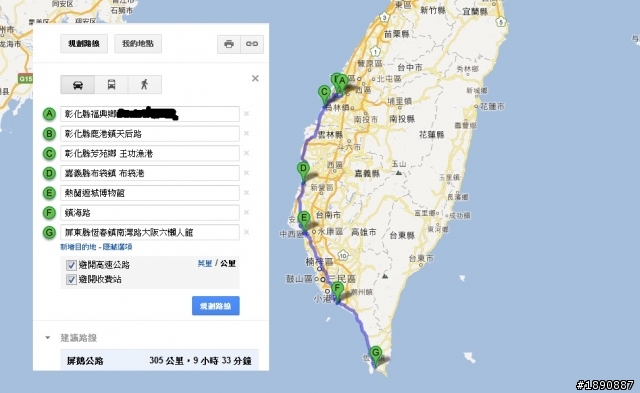Click map pin A near 台中
Viewport: 640px width, 393px height.
[x=342, y=82]
